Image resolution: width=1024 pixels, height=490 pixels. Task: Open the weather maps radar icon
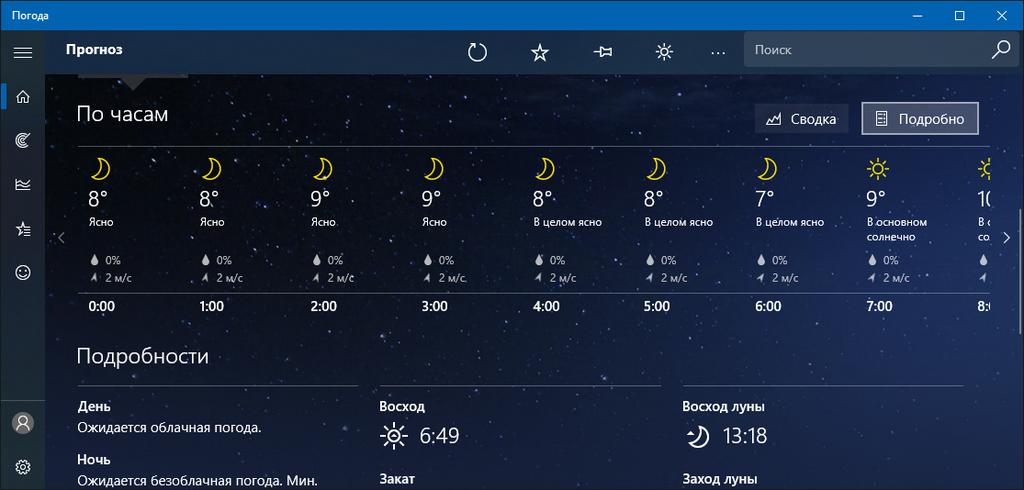(x=23, y=141)
